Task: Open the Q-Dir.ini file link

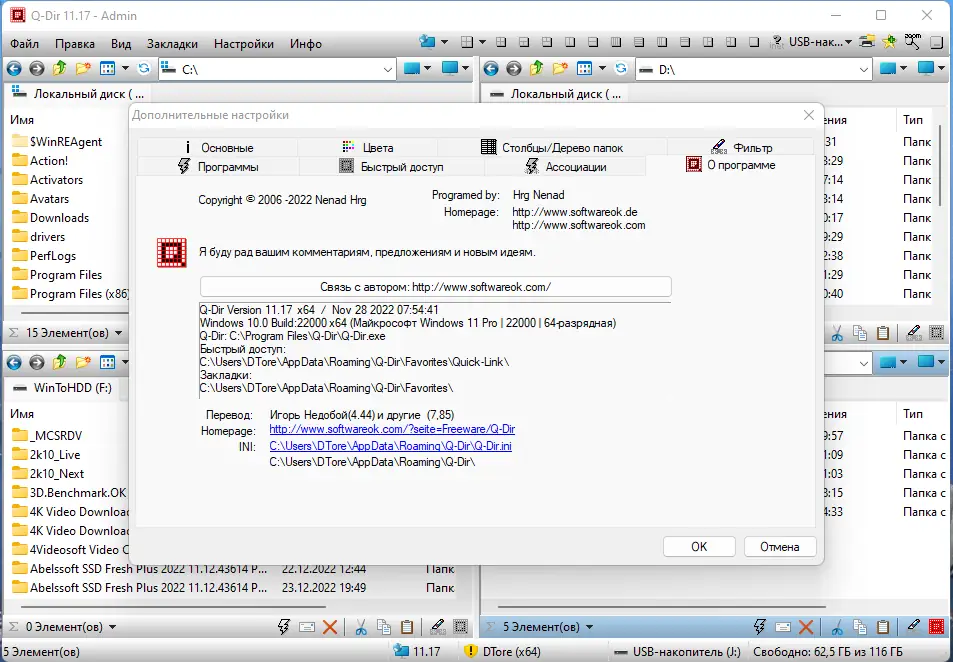Action: tap(390, 446)
